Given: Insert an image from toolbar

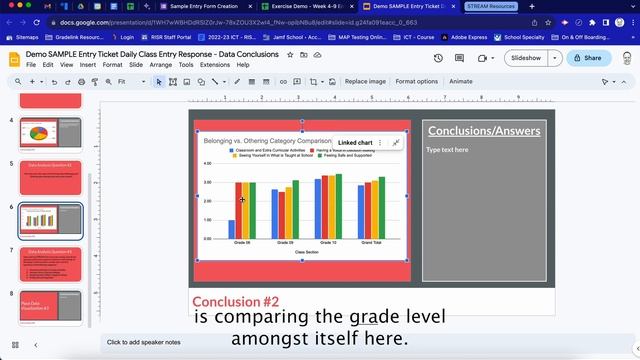Looking at the screenshot, I should (x=187, y=82).
